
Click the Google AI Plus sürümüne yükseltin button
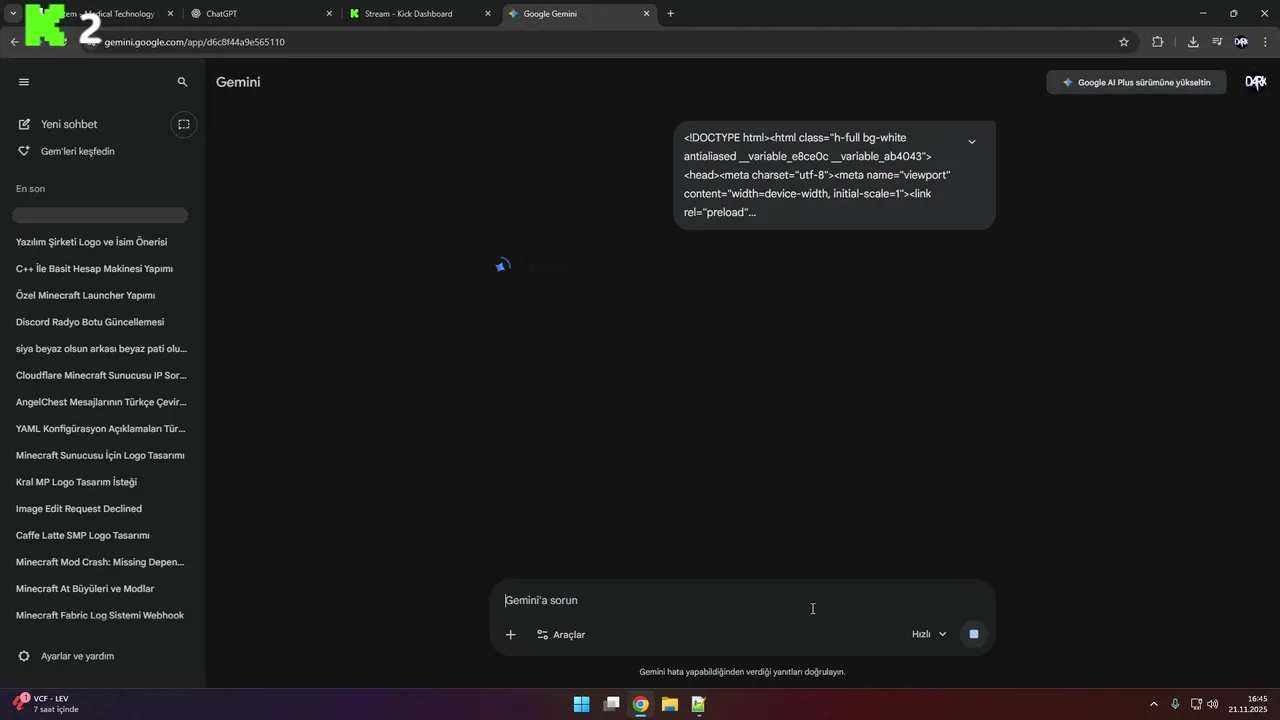click(x=1136, y=82)
